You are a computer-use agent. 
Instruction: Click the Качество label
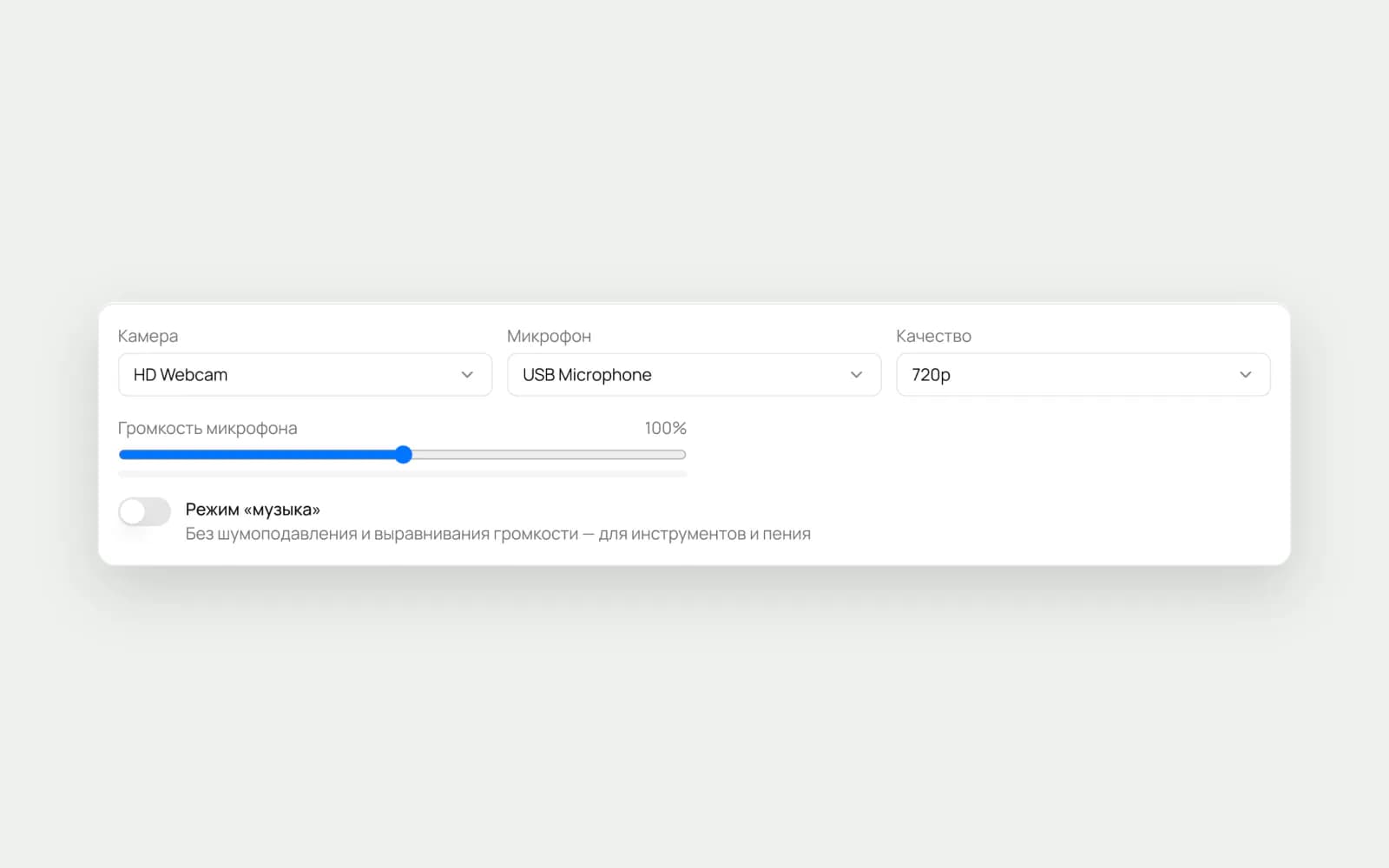tap(933, 336)
